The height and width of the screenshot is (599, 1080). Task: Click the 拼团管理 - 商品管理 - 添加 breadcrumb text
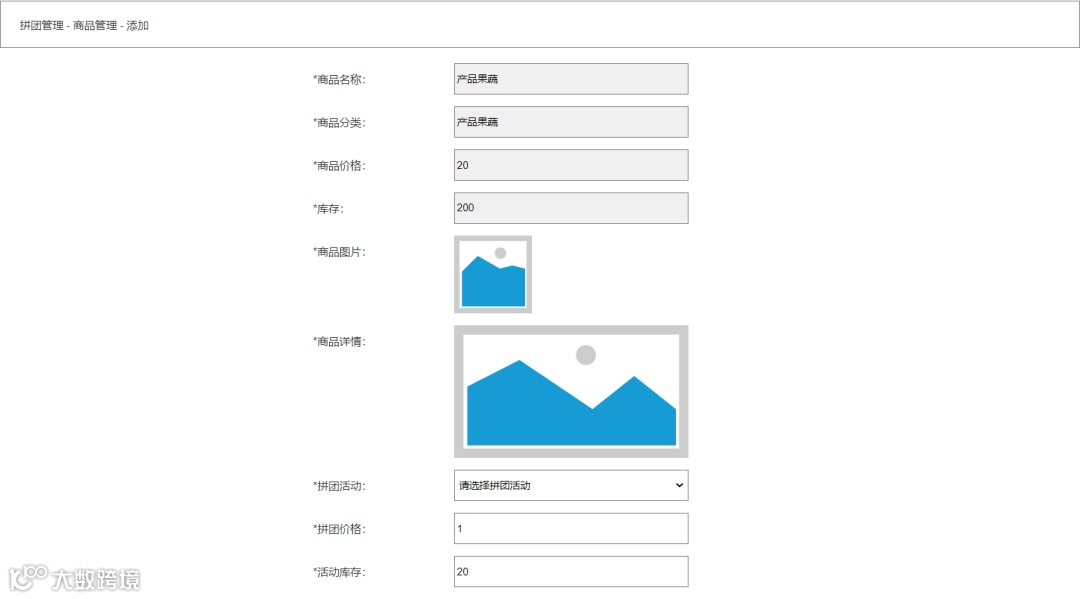point(84,25)
